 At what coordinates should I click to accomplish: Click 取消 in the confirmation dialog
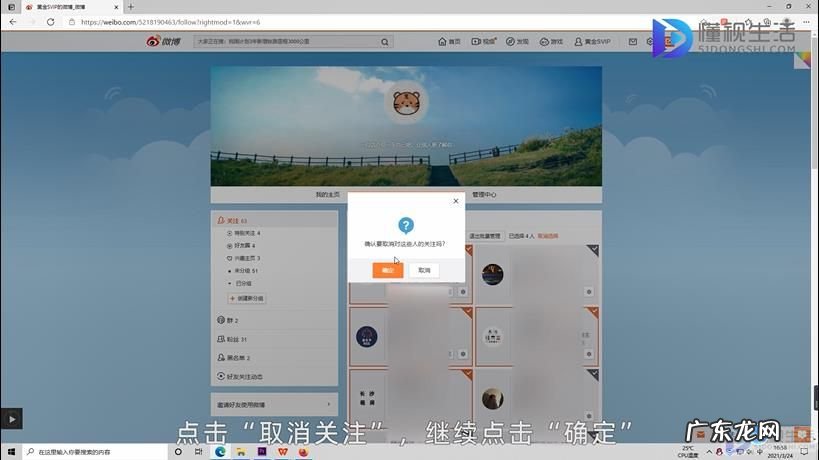(424, 270)
